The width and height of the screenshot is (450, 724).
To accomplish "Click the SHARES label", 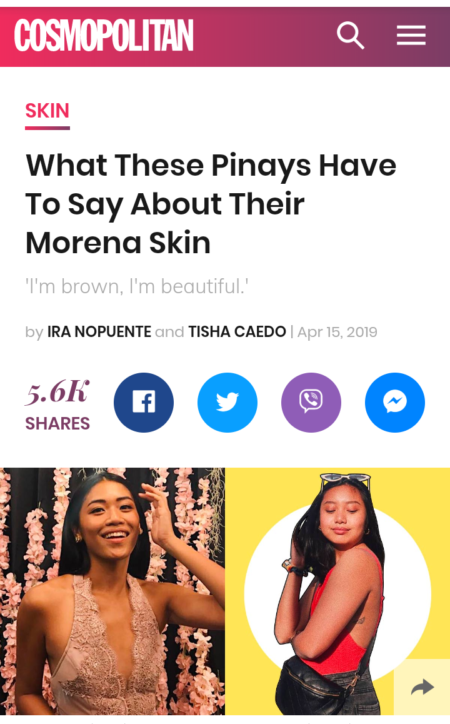I will point(57,423).
